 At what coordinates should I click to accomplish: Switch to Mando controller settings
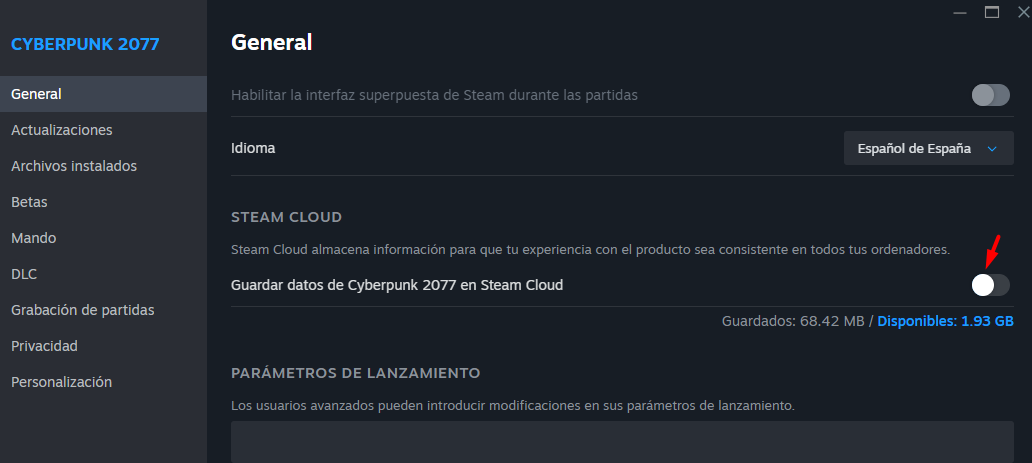click(103, 238)
